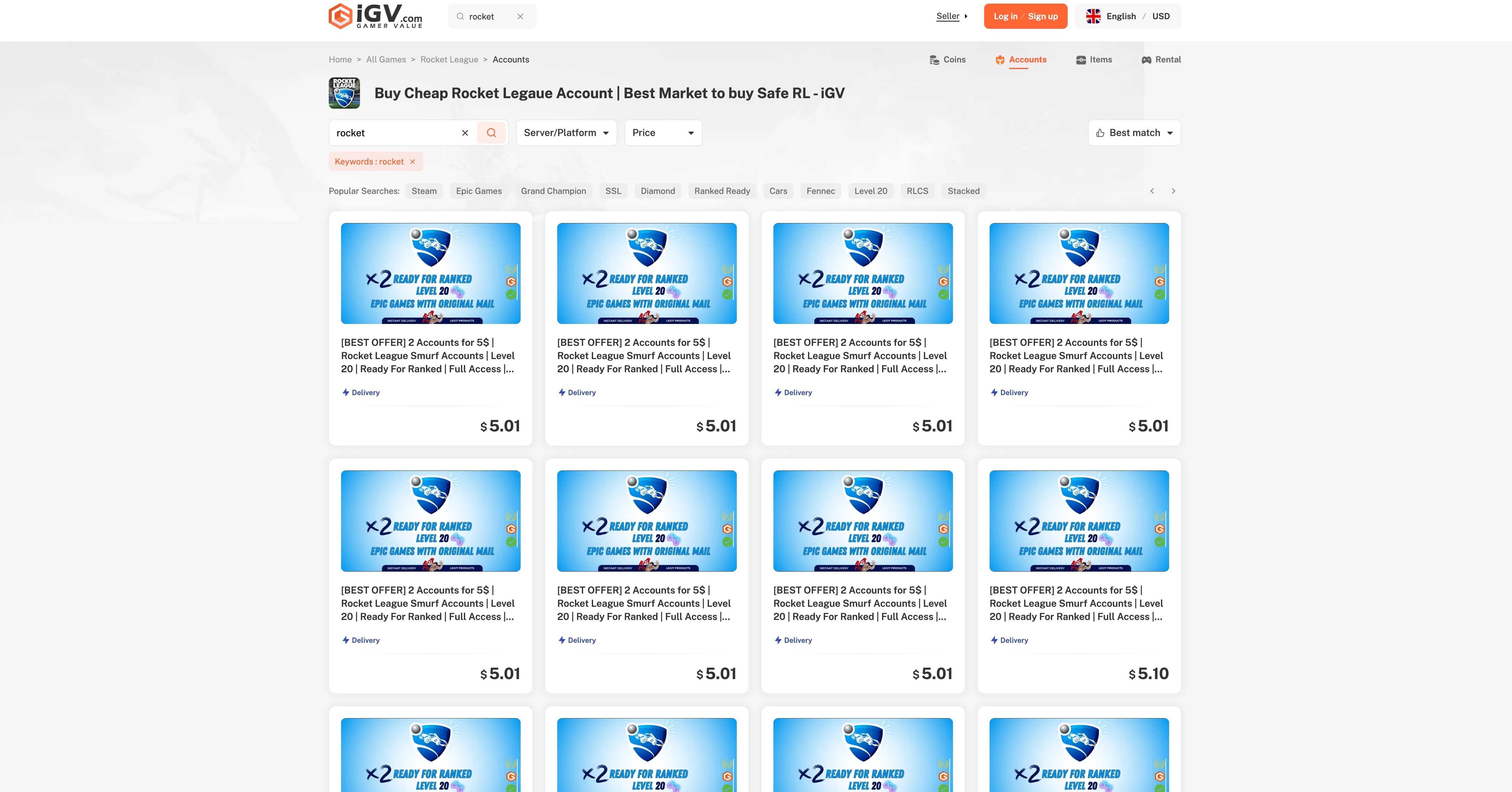Screen dimensions: 1512x792
Task: Click the iGV.com logo
Action: pyautogui.click(x=375, y=16)
